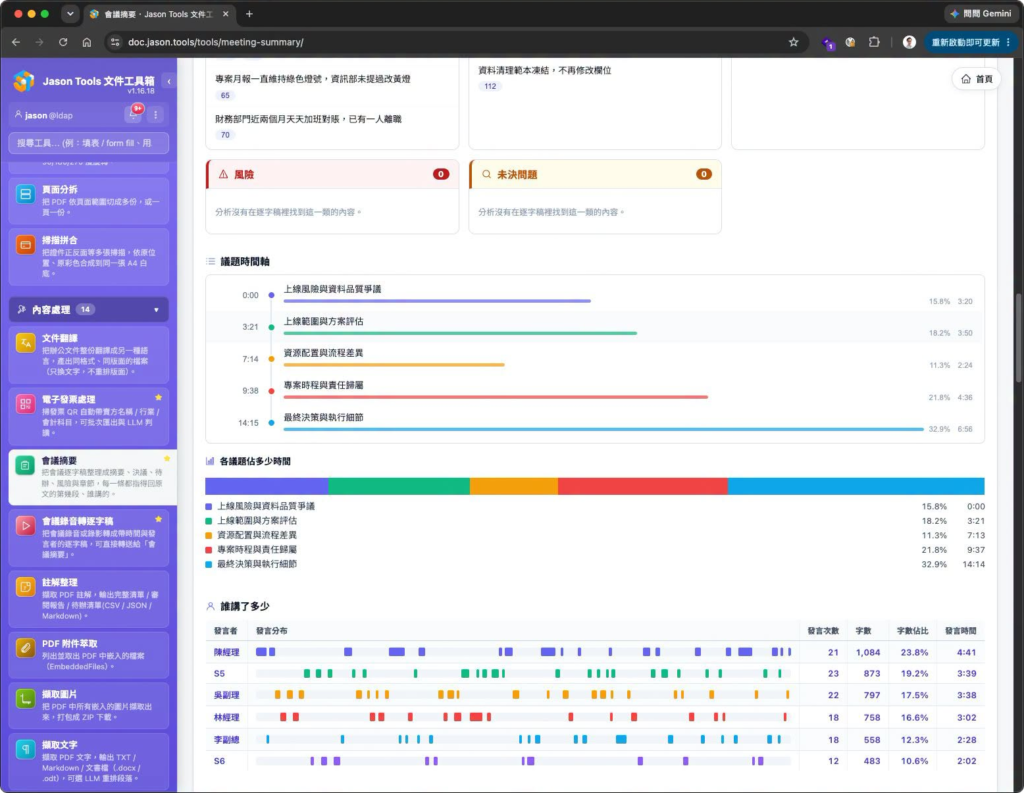
Task: Open the 電子發票處理 tool icon
Action: (25, 404)
